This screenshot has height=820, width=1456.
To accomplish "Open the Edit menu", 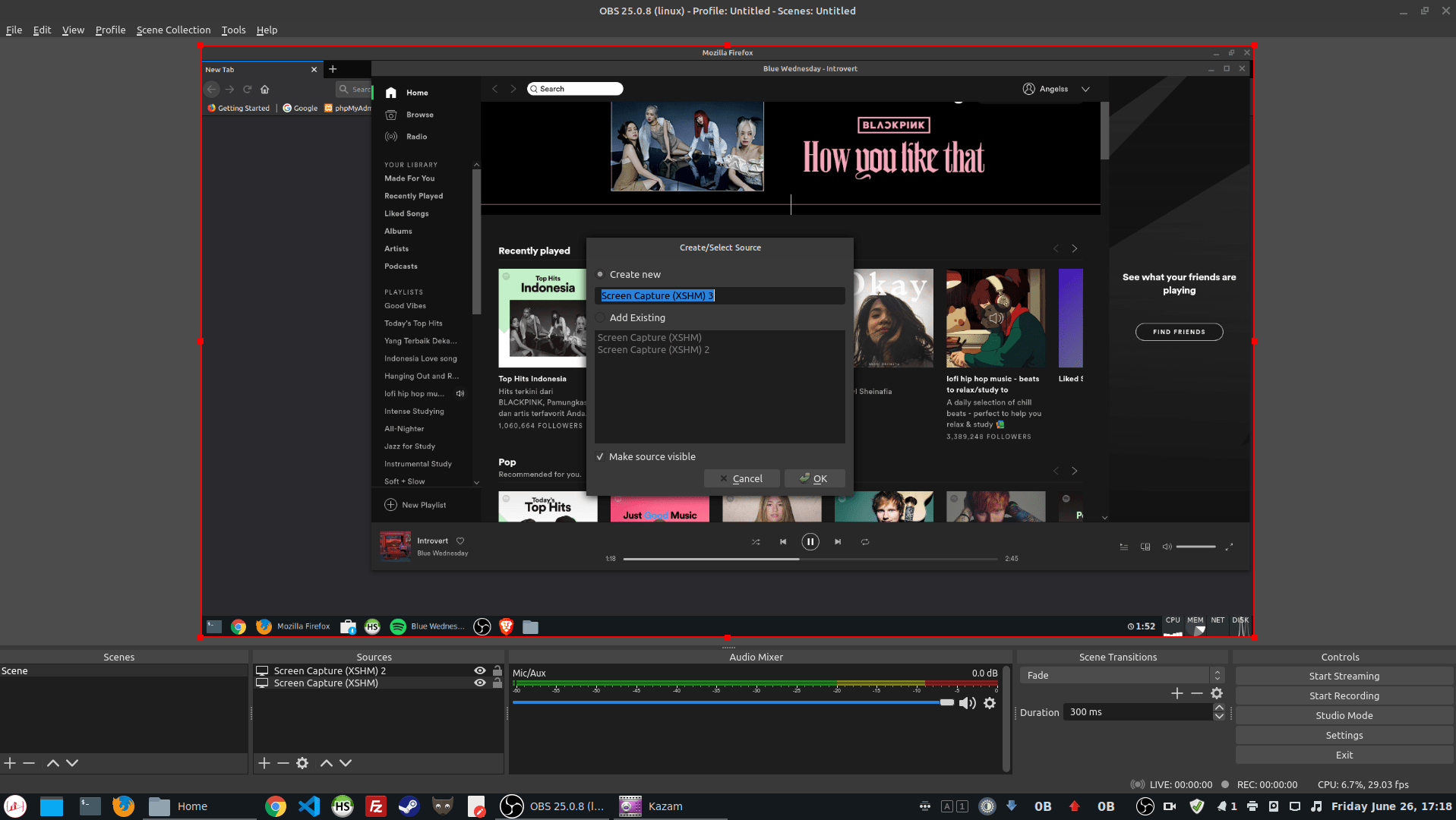I will (x=42, y=30).
